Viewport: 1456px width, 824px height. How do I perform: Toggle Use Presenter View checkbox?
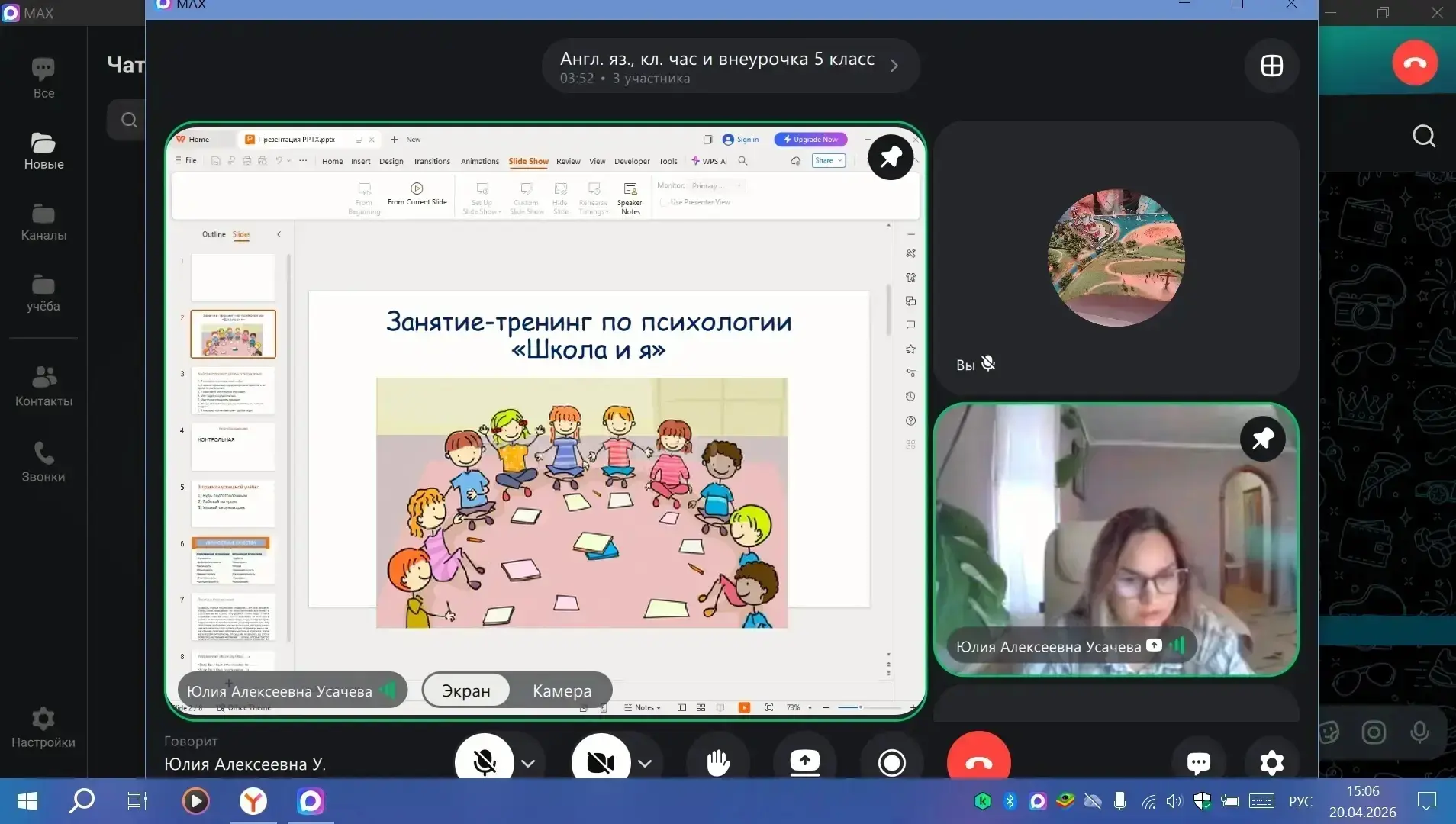pos(664,202)
